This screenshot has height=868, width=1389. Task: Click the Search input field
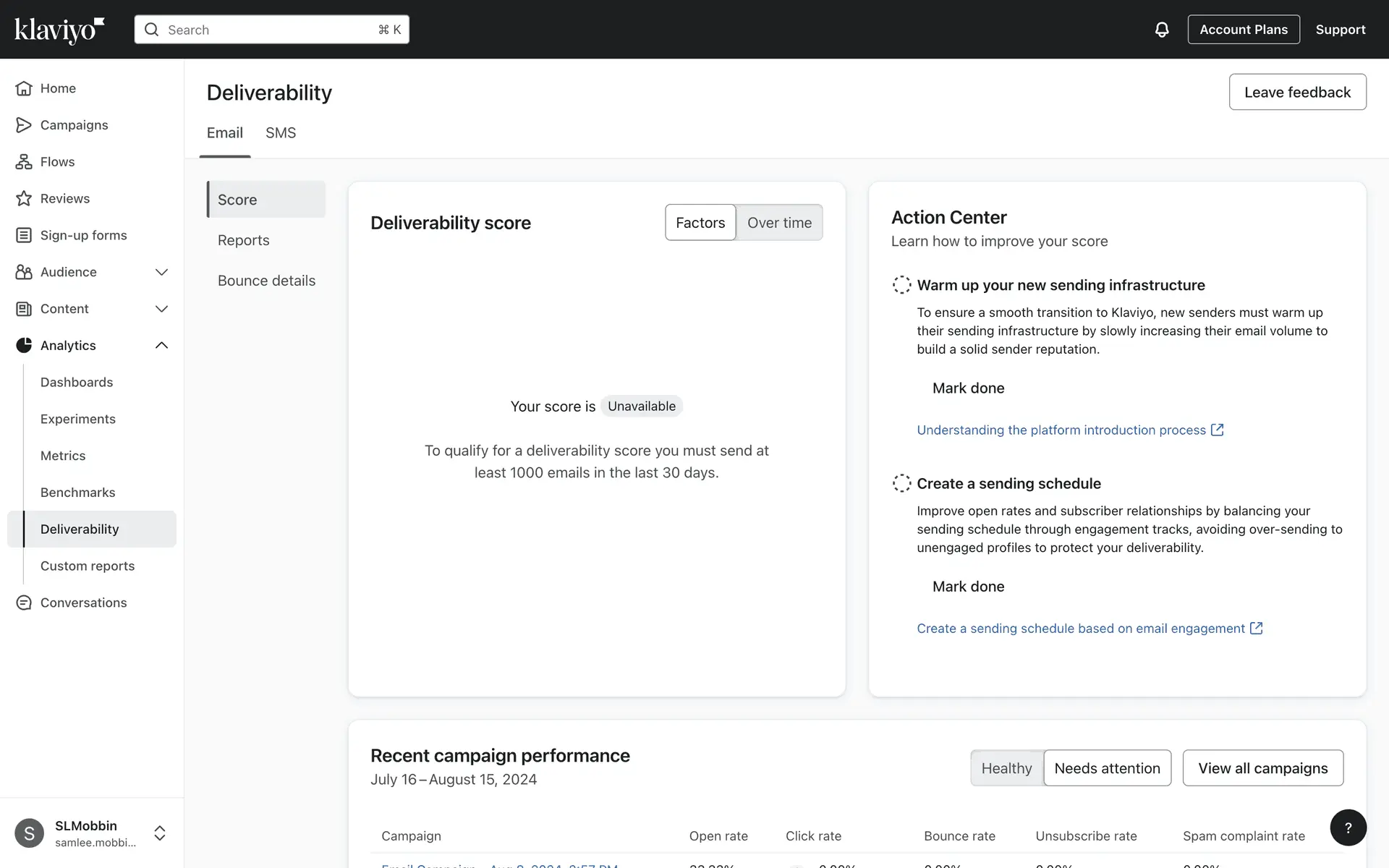(271, 30)
